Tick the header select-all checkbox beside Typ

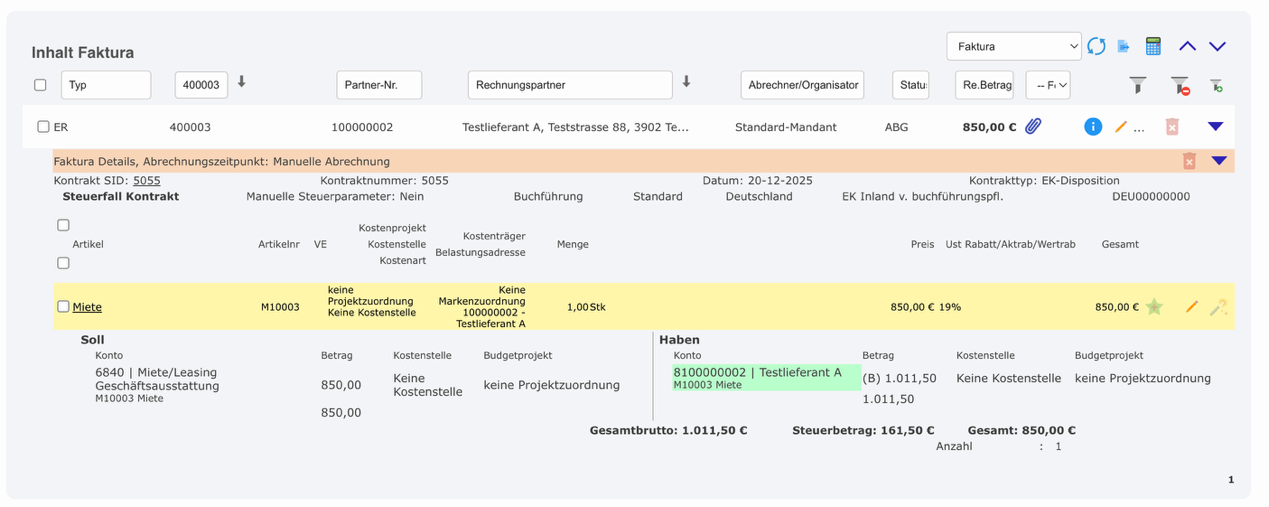(x=40, y=85)
